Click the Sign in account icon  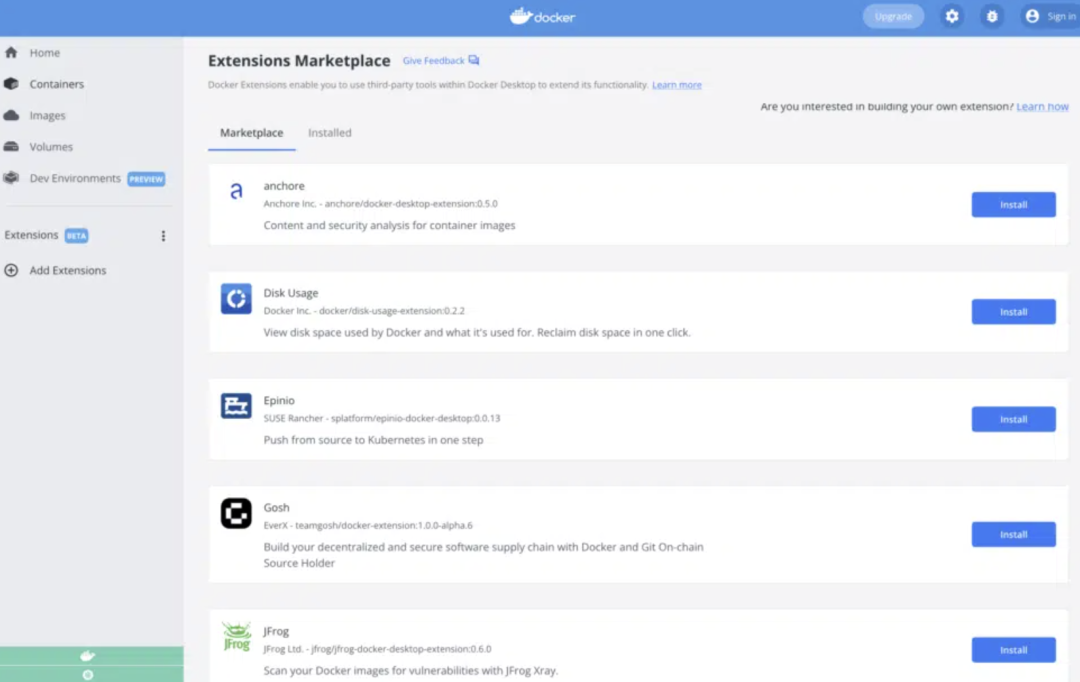tap(1032, 17)
